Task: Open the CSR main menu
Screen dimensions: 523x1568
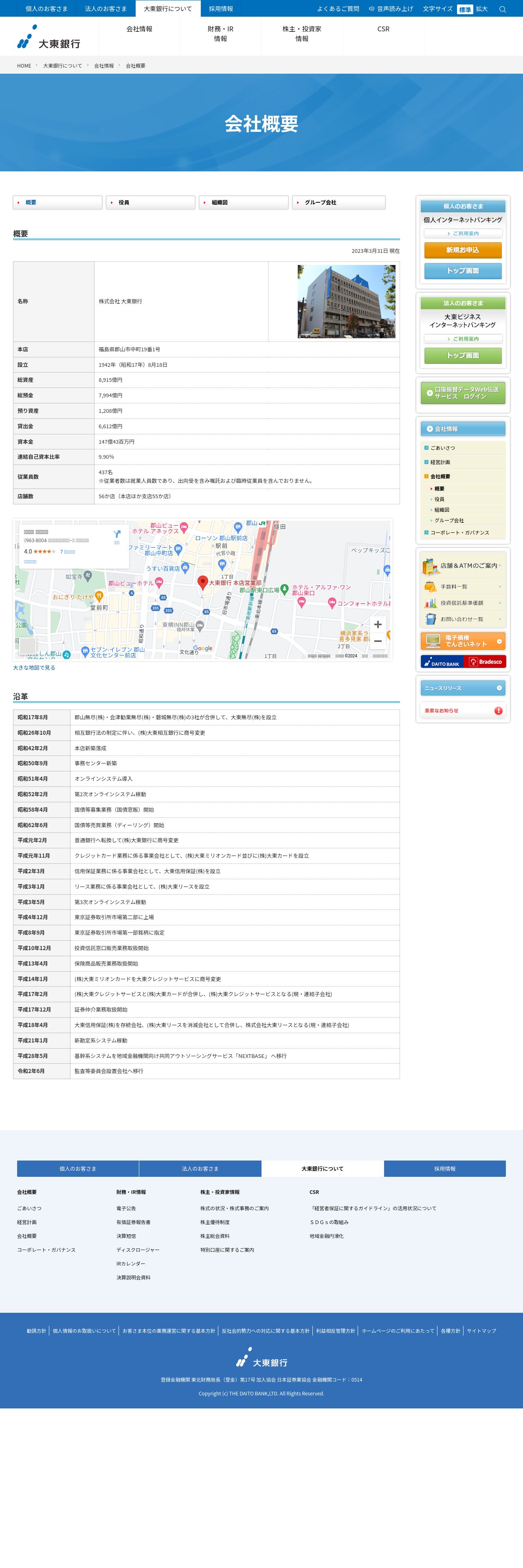Action: coord(384,36)
